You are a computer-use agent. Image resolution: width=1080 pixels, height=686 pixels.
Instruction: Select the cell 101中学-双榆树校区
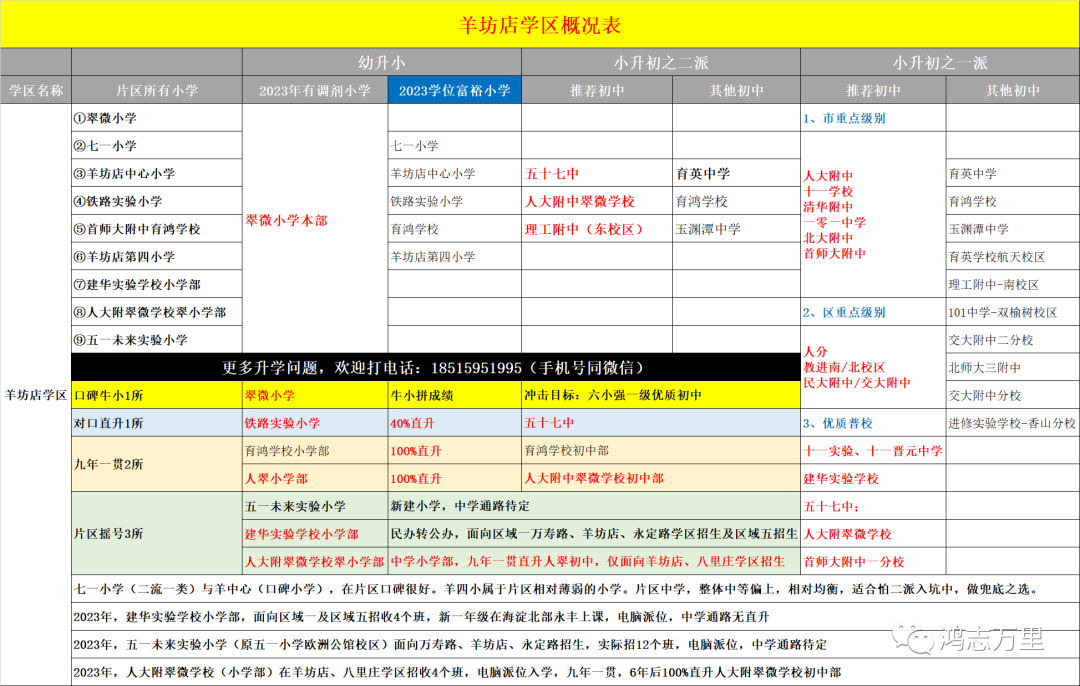(1012, 312)
